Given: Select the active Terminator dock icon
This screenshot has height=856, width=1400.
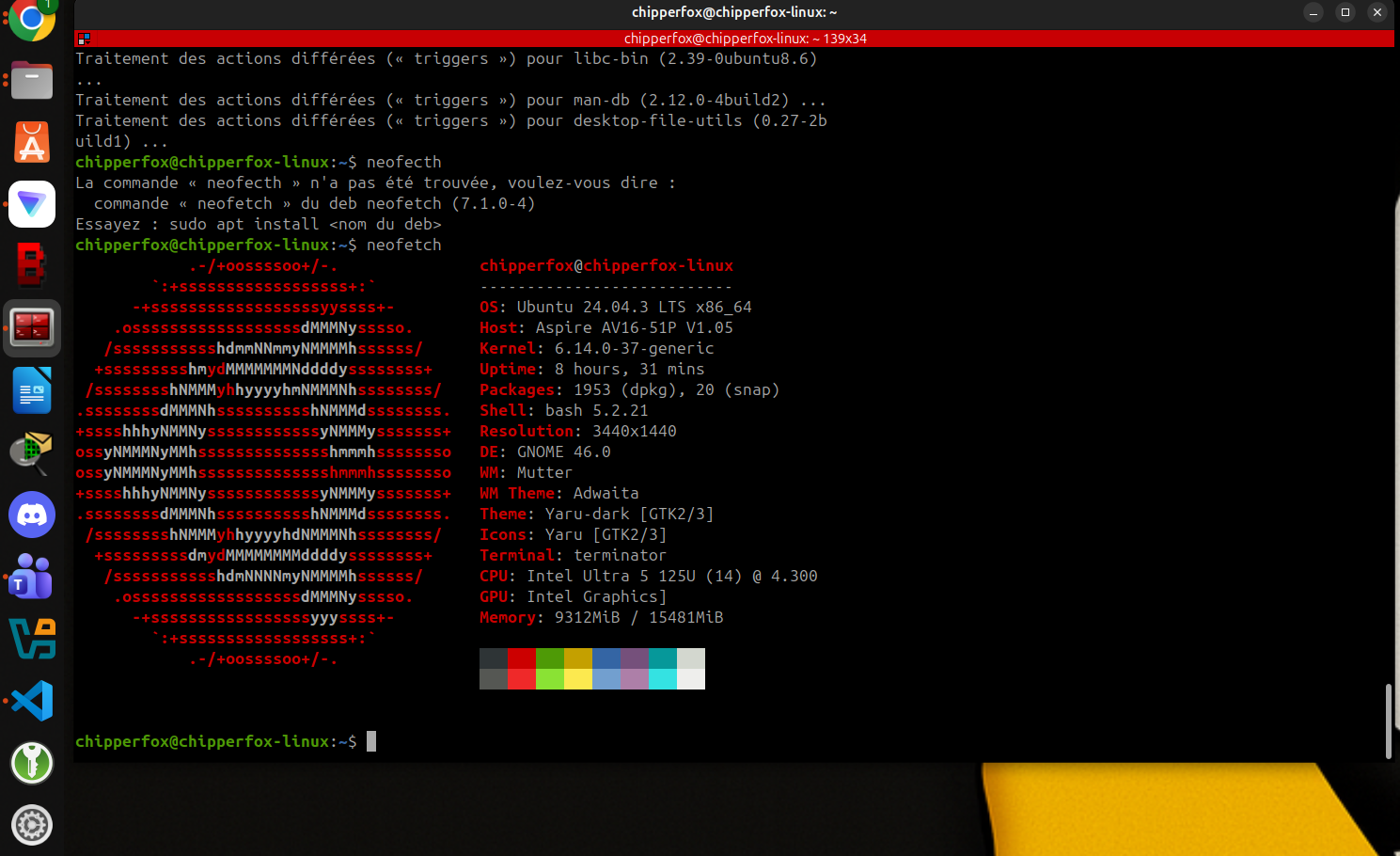Looking at the screenshot, I should pos(31,327).
